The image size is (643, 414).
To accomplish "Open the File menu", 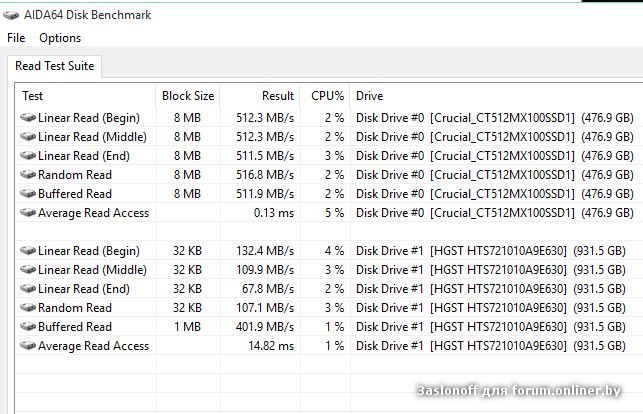I will point(16,38).
